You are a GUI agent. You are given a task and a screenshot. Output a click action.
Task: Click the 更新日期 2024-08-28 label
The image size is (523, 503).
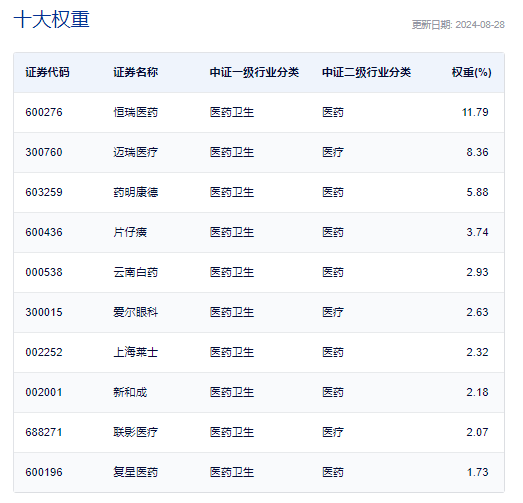[x=458, y=25]
